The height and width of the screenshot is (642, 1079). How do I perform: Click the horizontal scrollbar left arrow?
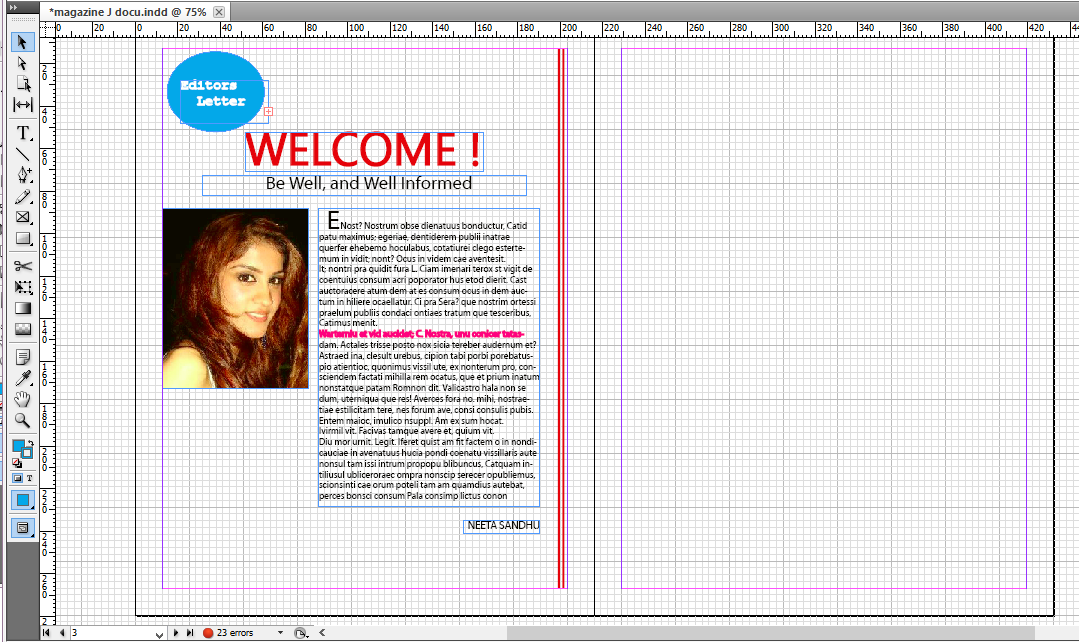322,633
